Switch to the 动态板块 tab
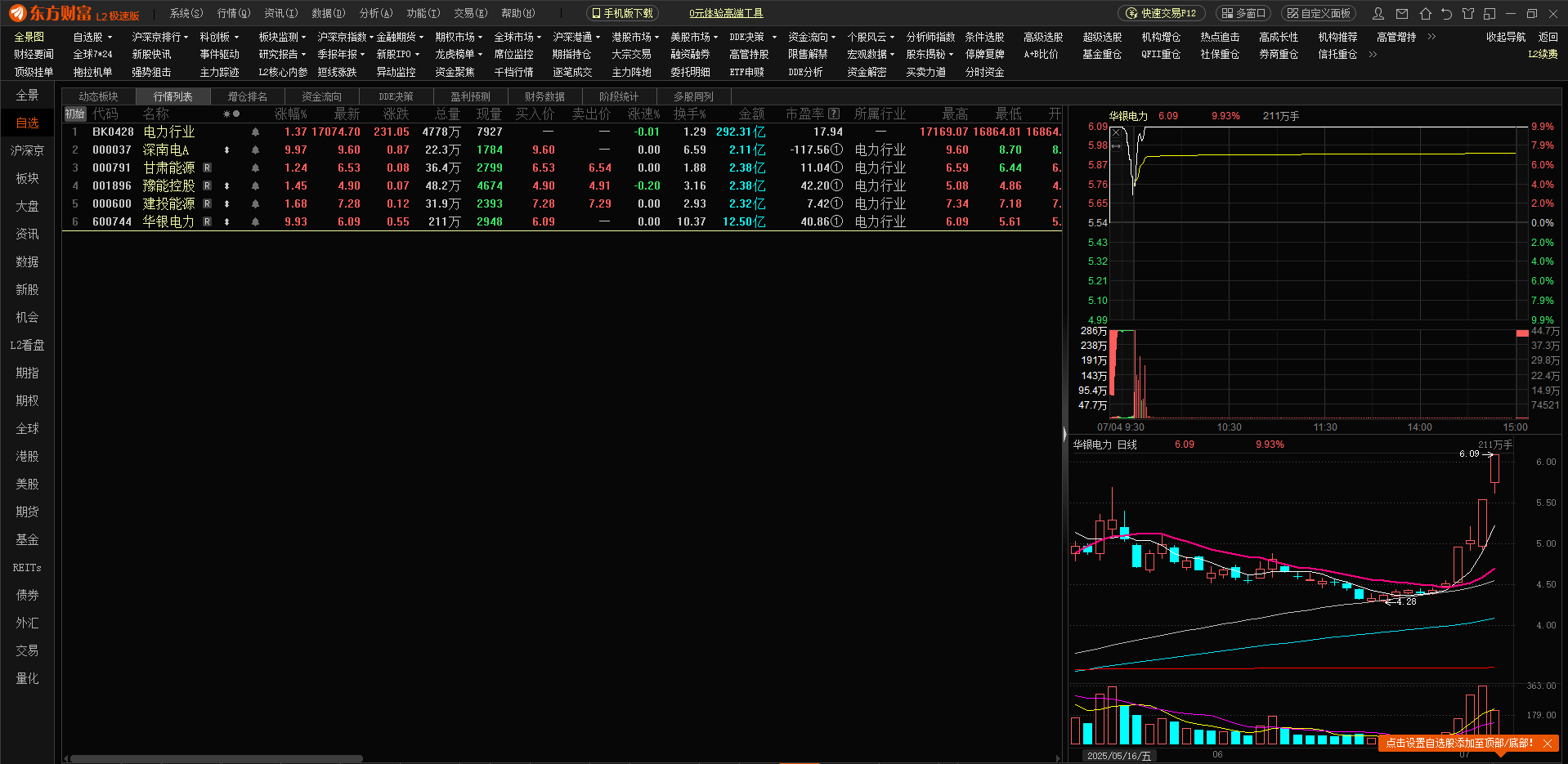1568x764 pixels. [x=99, y=97]
